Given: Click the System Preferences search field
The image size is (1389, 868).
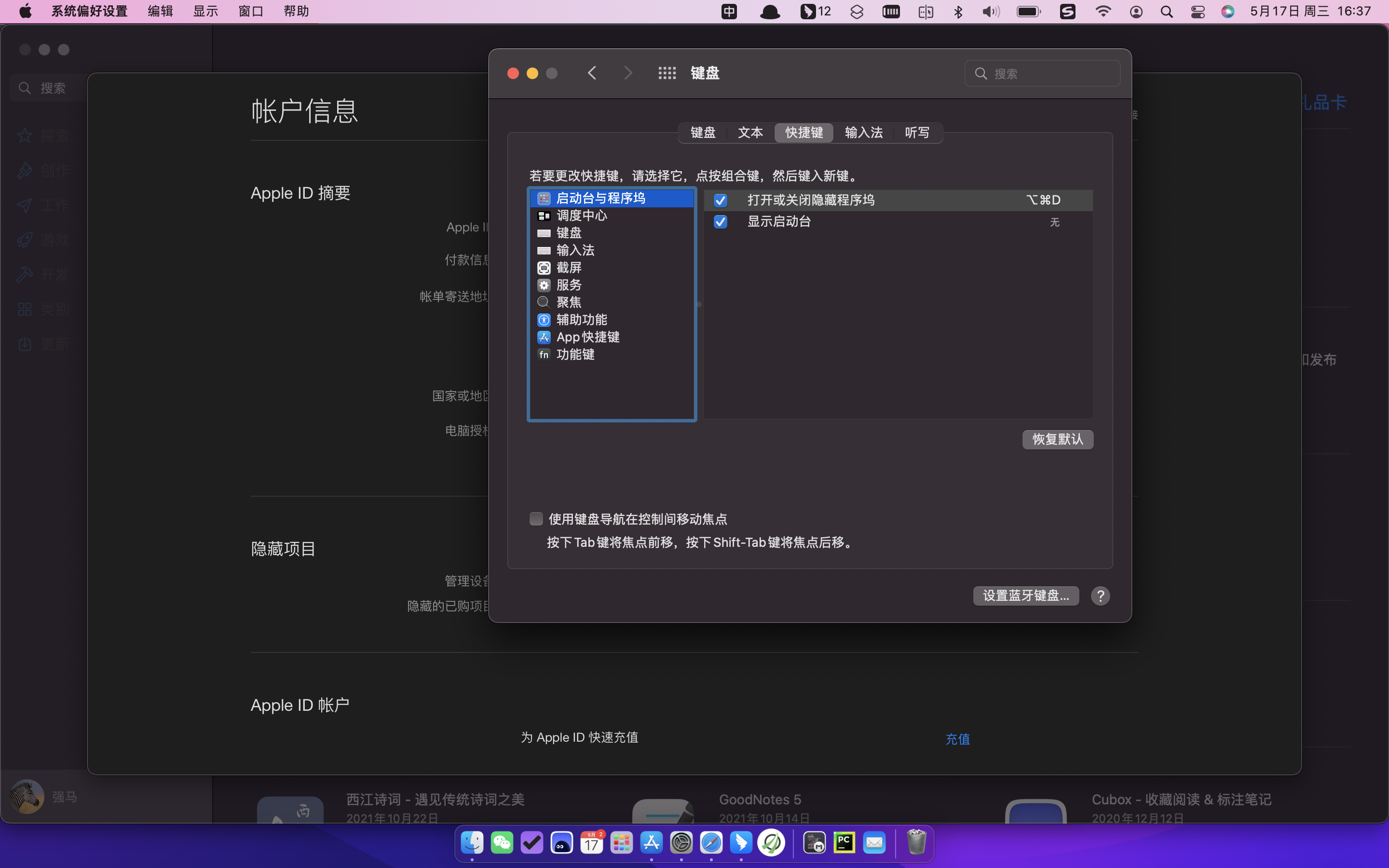Looking at the screenshot, I should pyautogui.click(x=1042, y=73).
